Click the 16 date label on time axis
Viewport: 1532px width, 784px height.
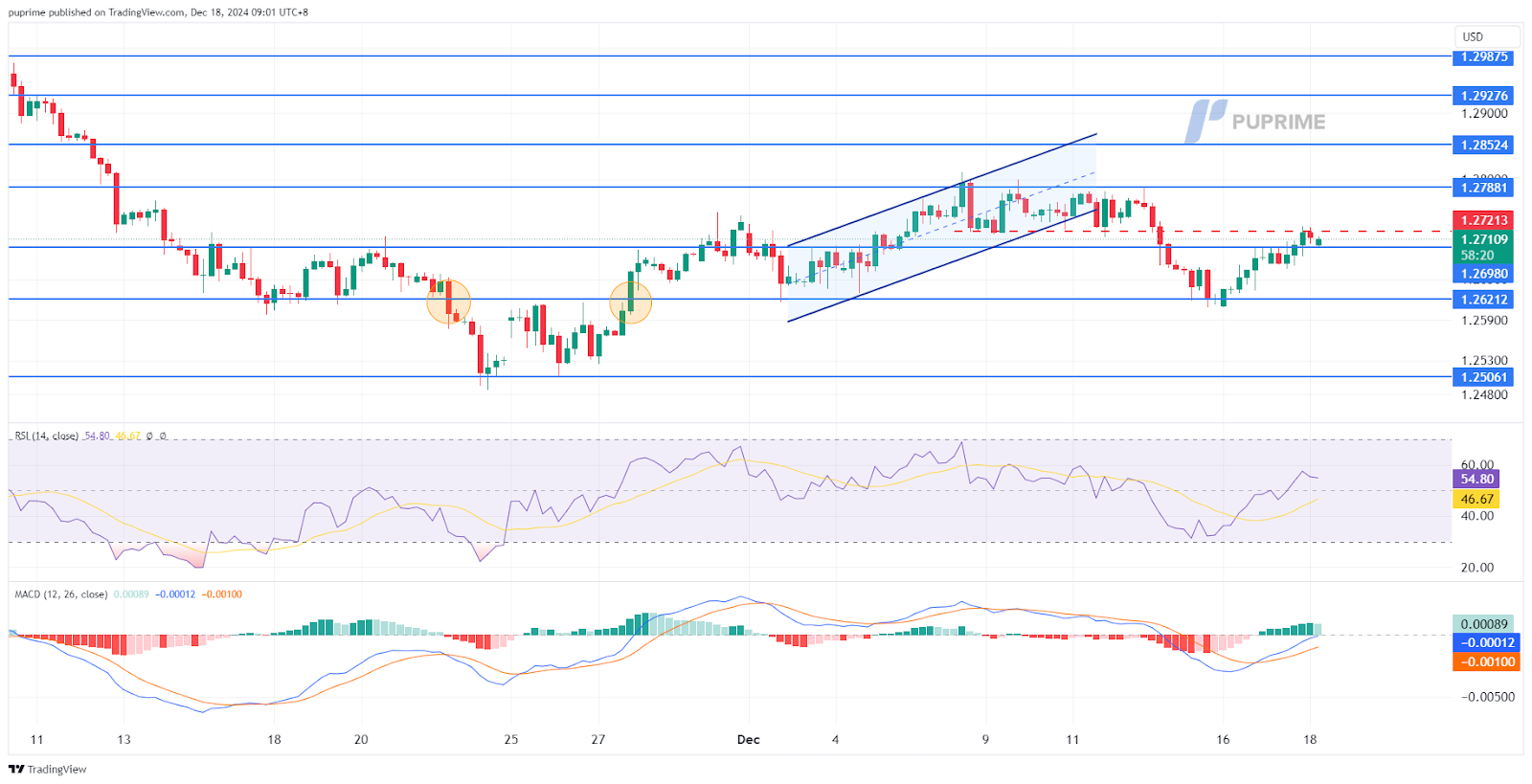click(1223, 739)
